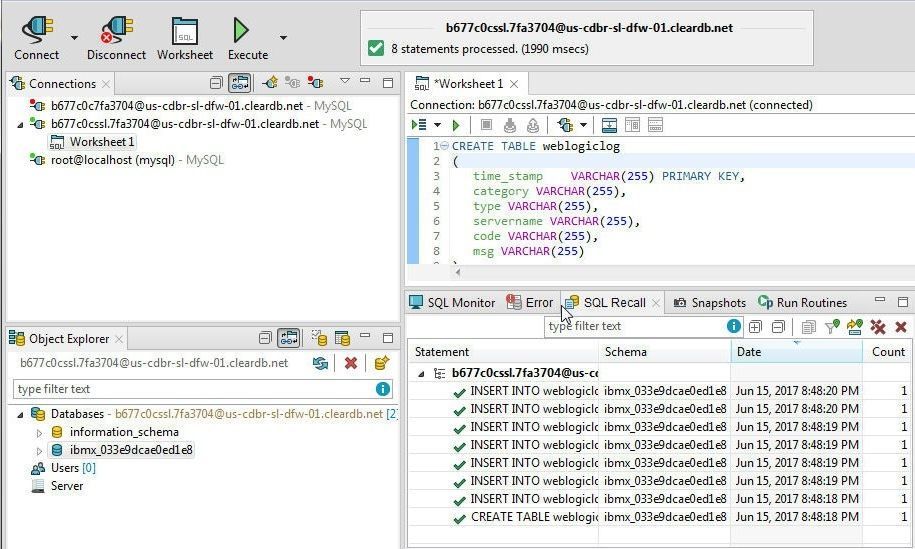
Task: Click the copy statements icon in SQL Recall
Action: click(808, 327)
